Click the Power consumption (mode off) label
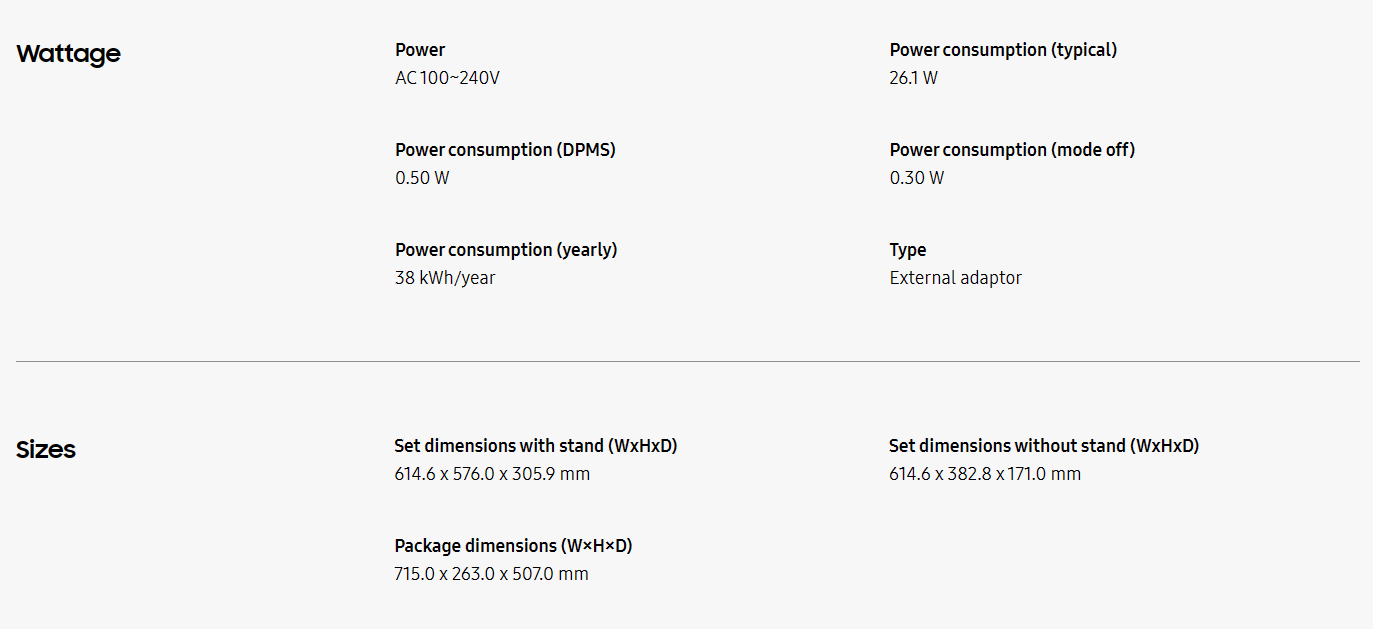Image resolution: width=1373 pixels, height=629 pixels. pyautogui.click(x=1012, y=150)
